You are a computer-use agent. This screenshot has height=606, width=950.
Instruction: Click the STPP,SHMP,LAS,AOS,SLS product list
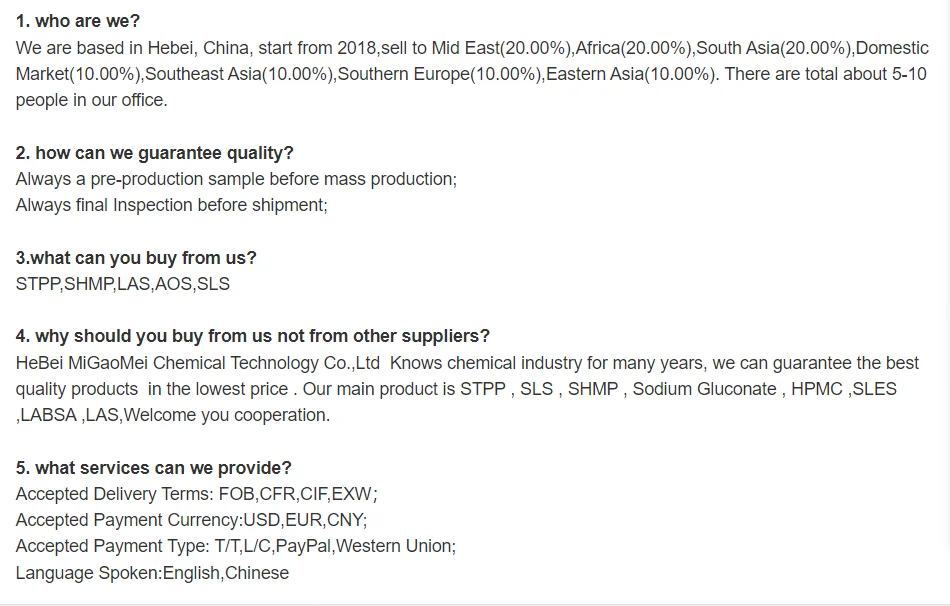coord(122,284)
